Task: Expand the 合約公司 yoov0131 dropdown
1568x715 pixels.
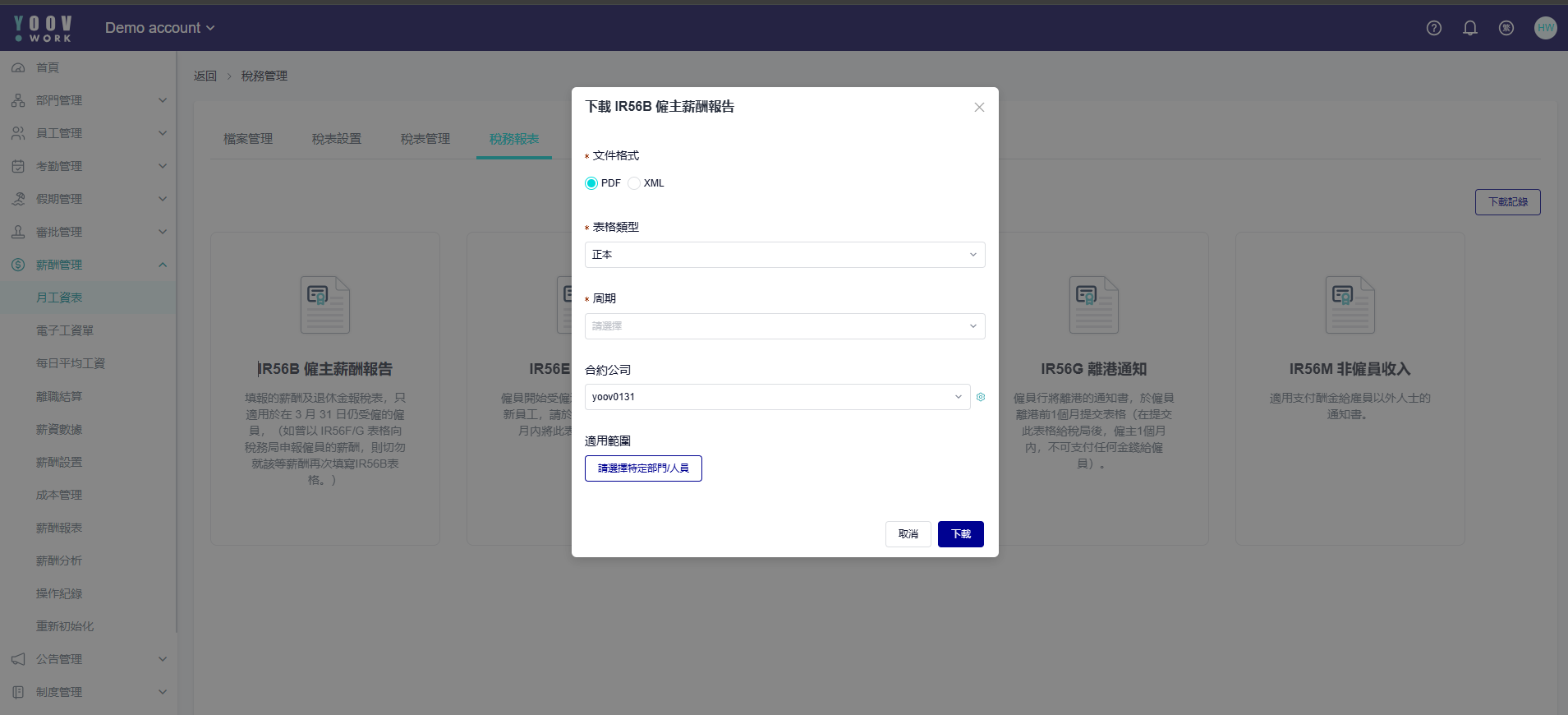Action: click(777, 397)
